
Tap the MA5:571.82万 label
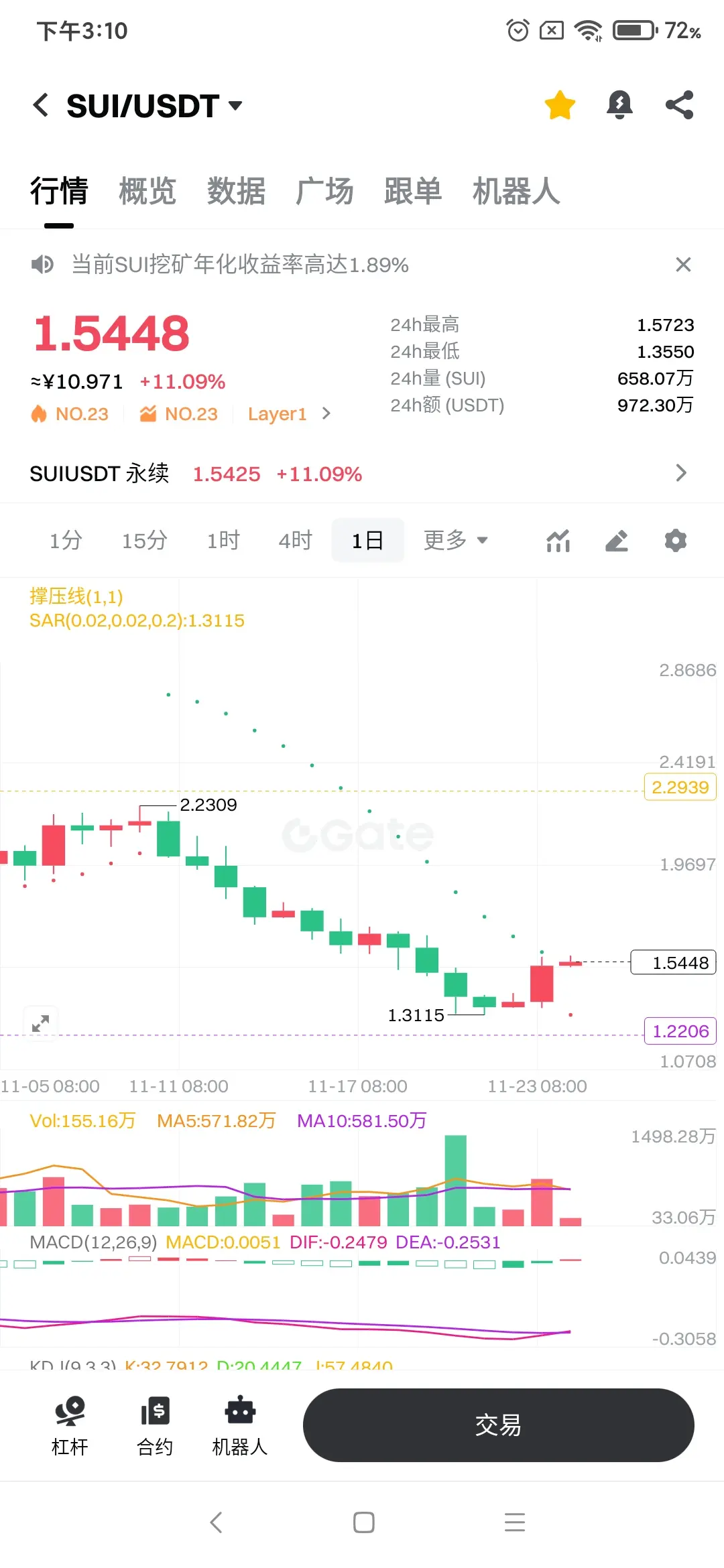[x=217, y=1120]
